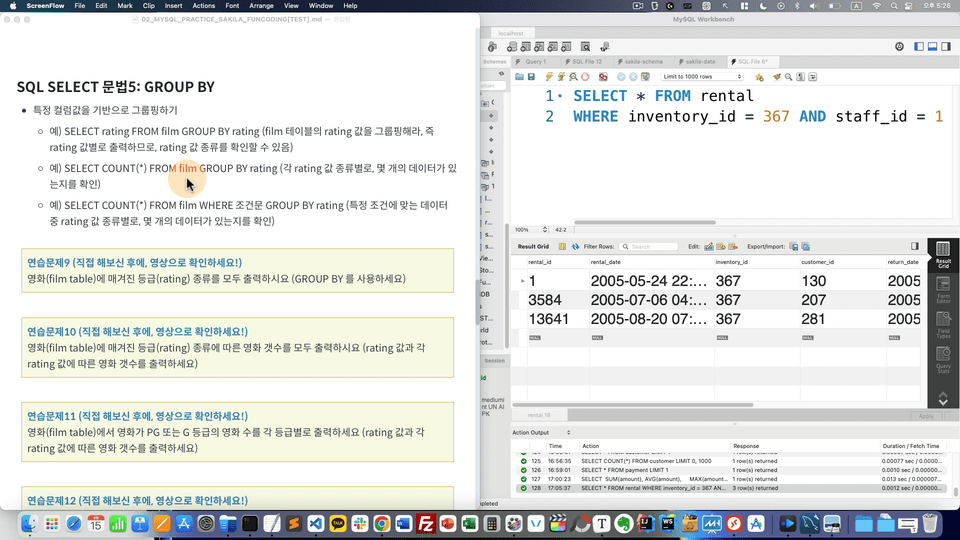960x540 pixels.
Task: Toggle wrap cell content icon beside Result Grid
Action: pos(562,247)
